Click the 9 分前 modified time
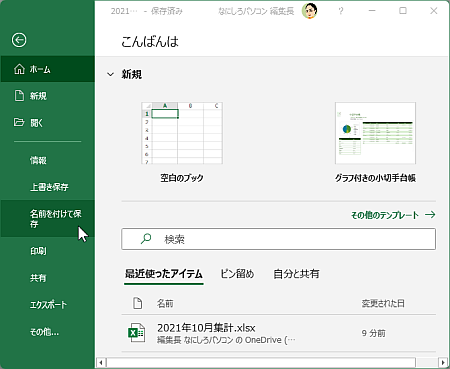 coord(373,333)
